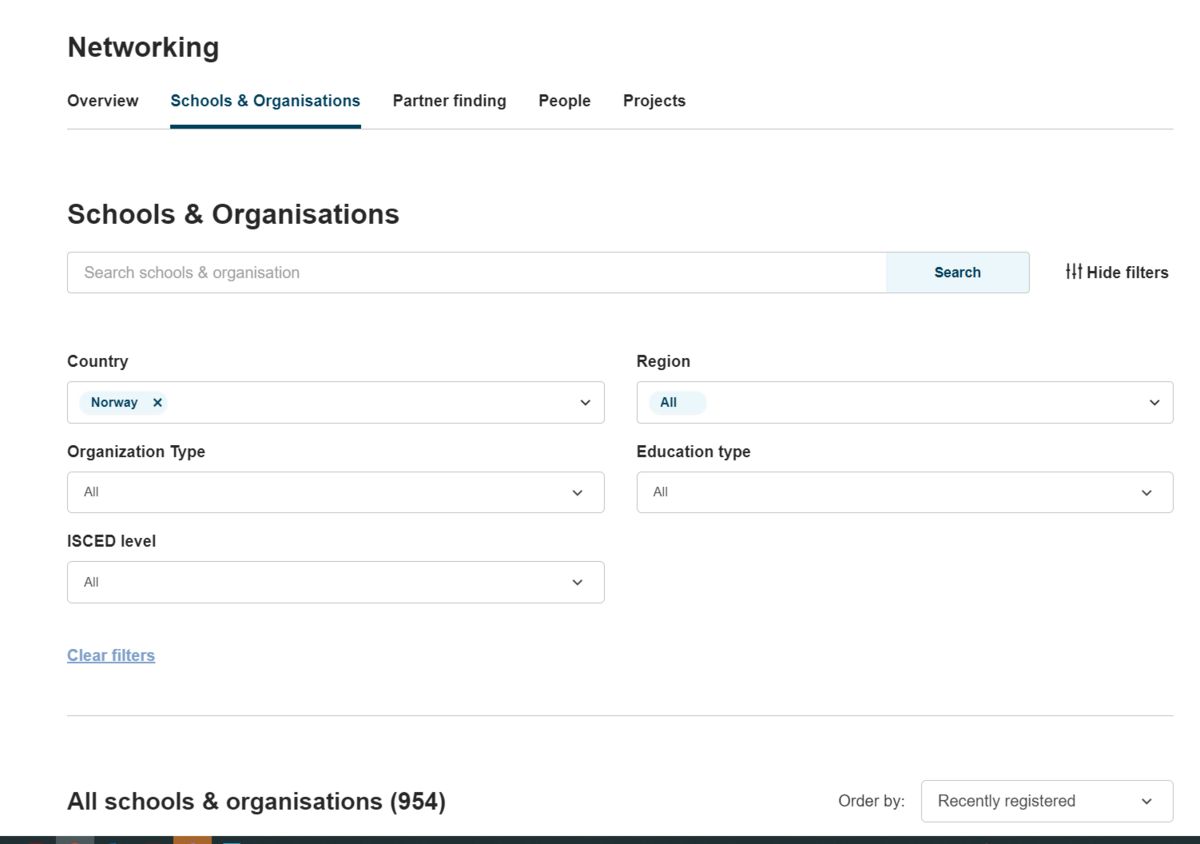1200x844 pixels.
Task: Click the Norway tag in Country field
Action: 114,403
